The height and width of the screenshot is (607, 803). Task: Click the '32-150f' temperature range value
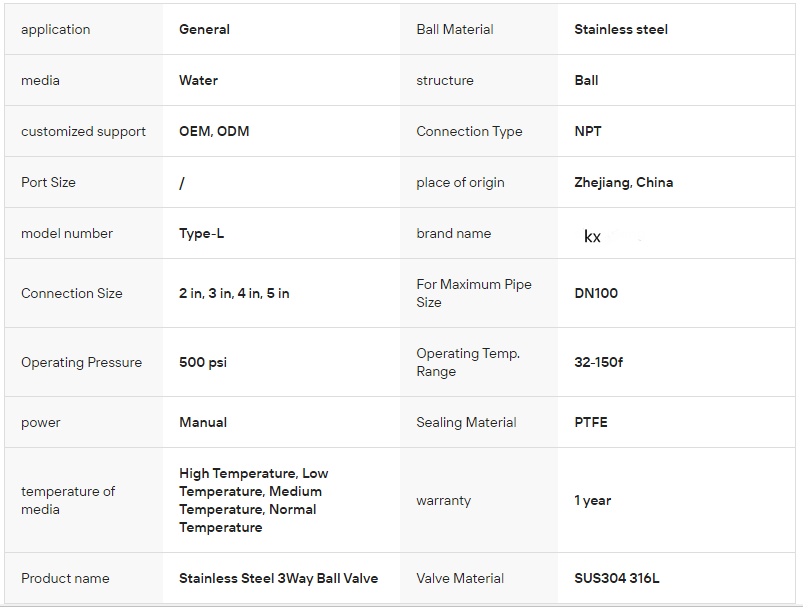click(598, 362)
